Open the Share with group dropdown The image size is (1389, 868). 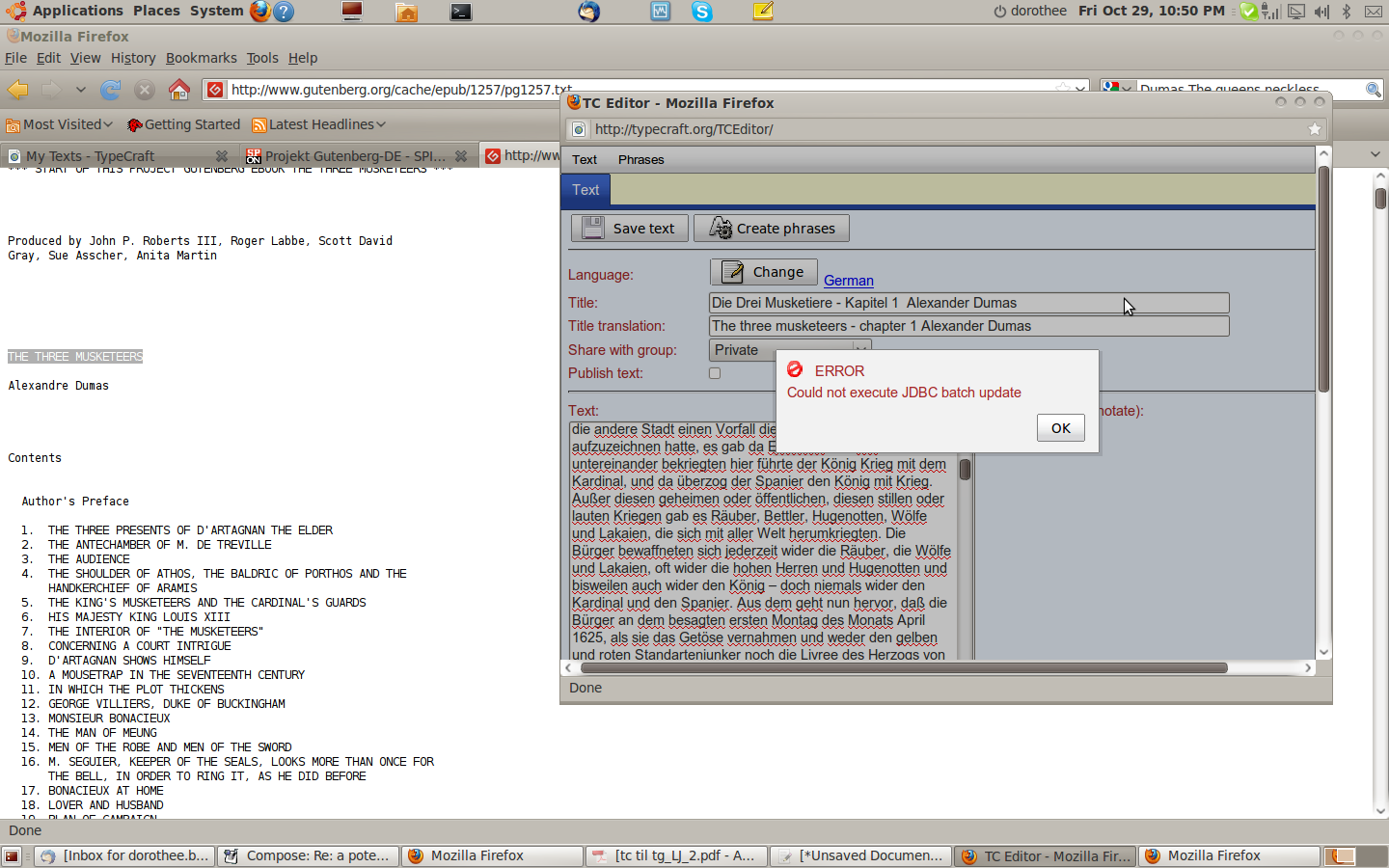coord(790,350)
